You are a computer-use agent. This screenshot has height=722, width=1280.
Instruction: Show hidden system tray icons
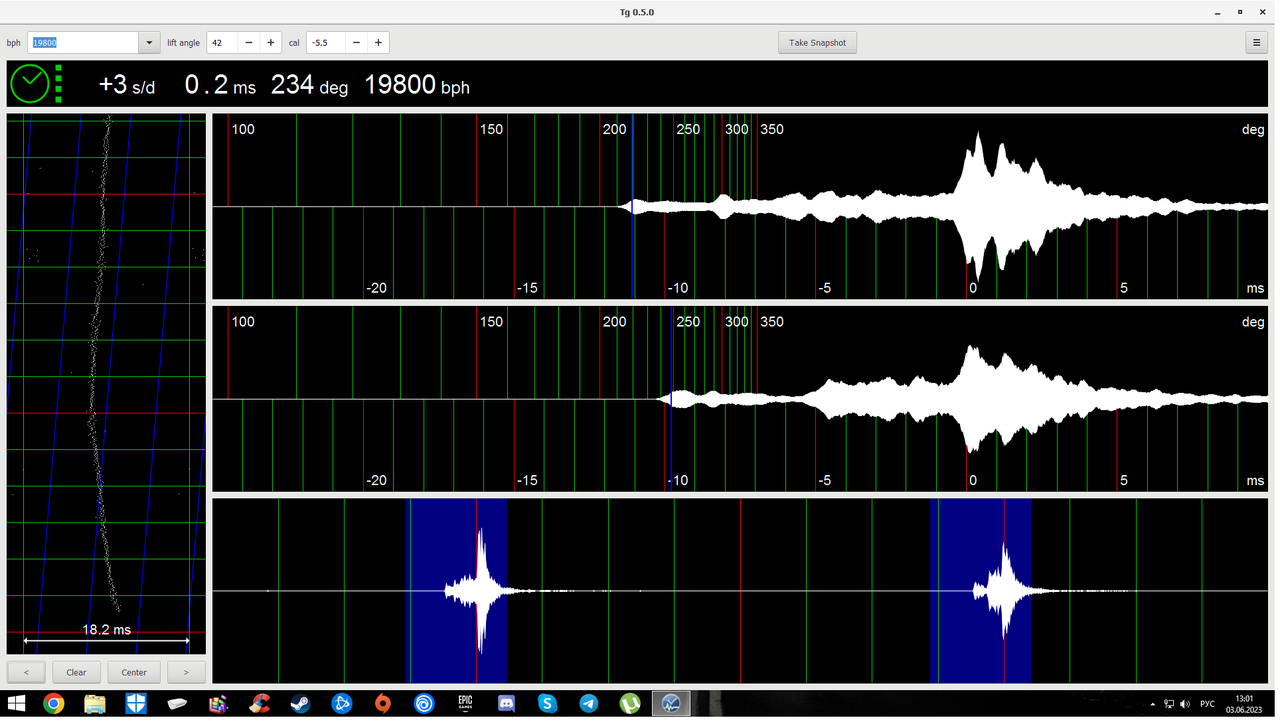[x=1152, y=705]
